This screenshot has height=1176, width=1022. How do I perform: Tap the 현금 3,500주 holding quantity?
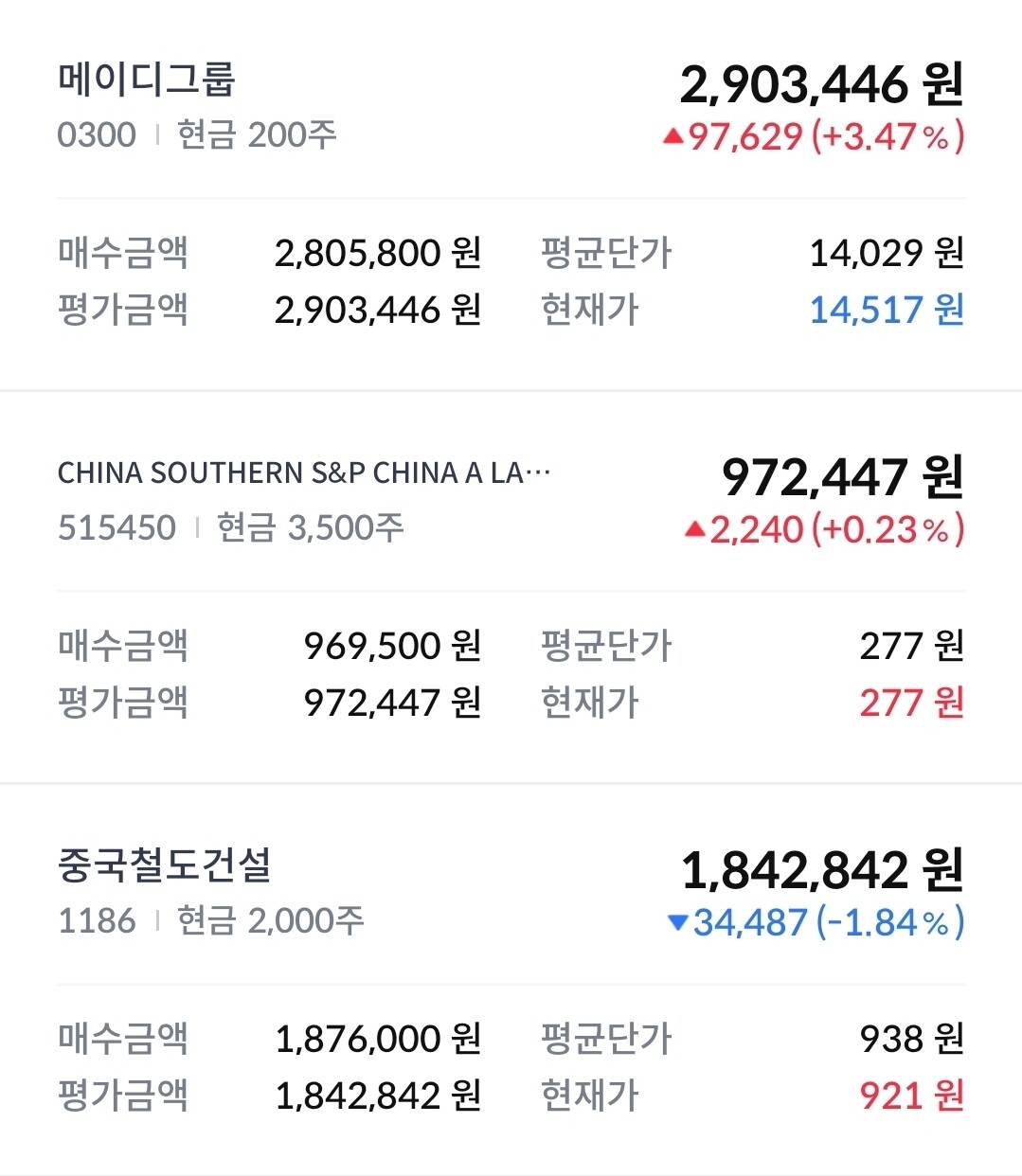tap(311, 527)
